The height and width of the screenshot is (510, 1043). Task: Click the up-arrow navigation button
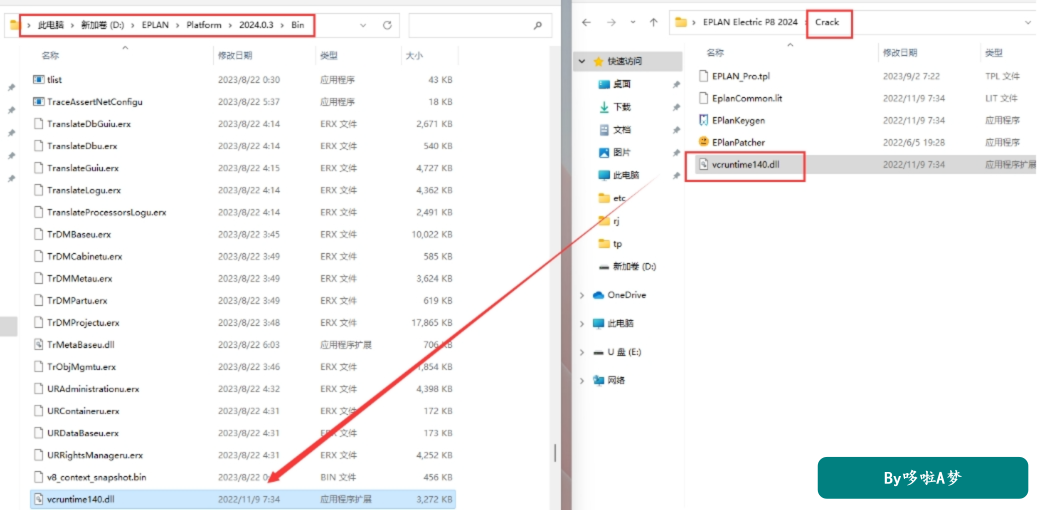point(653,23)
